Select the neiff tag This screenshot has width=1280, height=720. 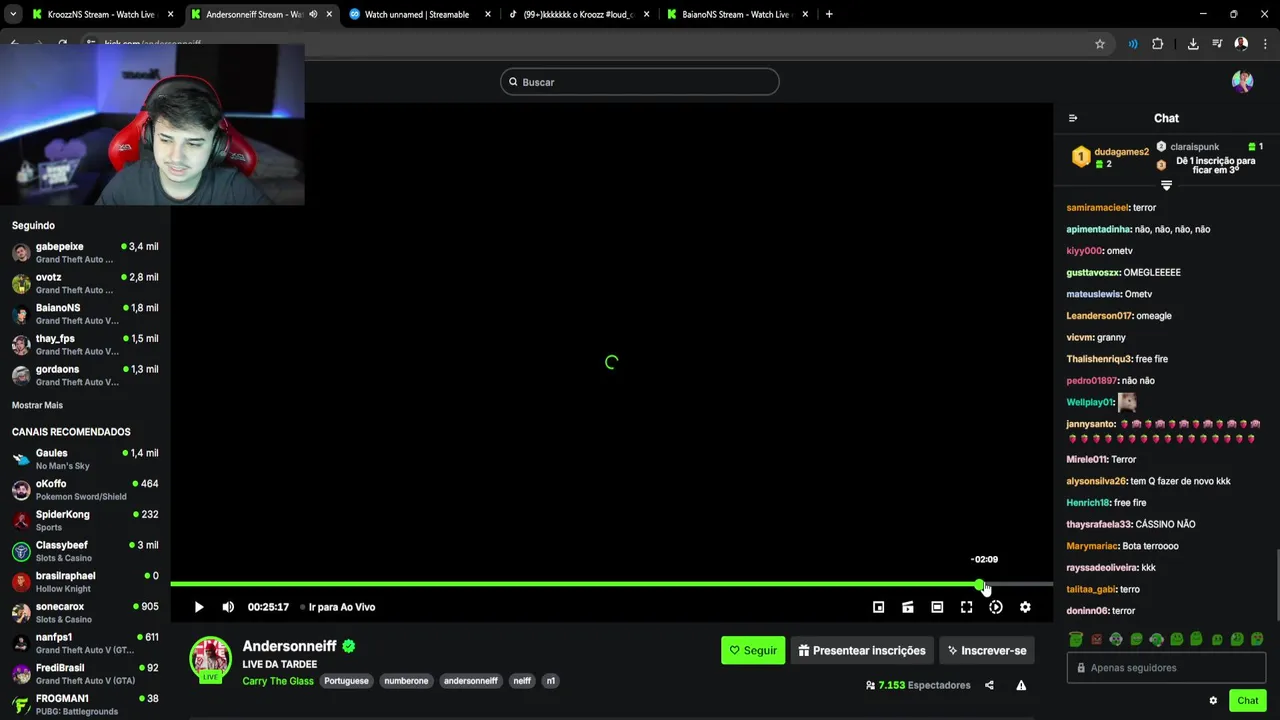coord(522,681)
